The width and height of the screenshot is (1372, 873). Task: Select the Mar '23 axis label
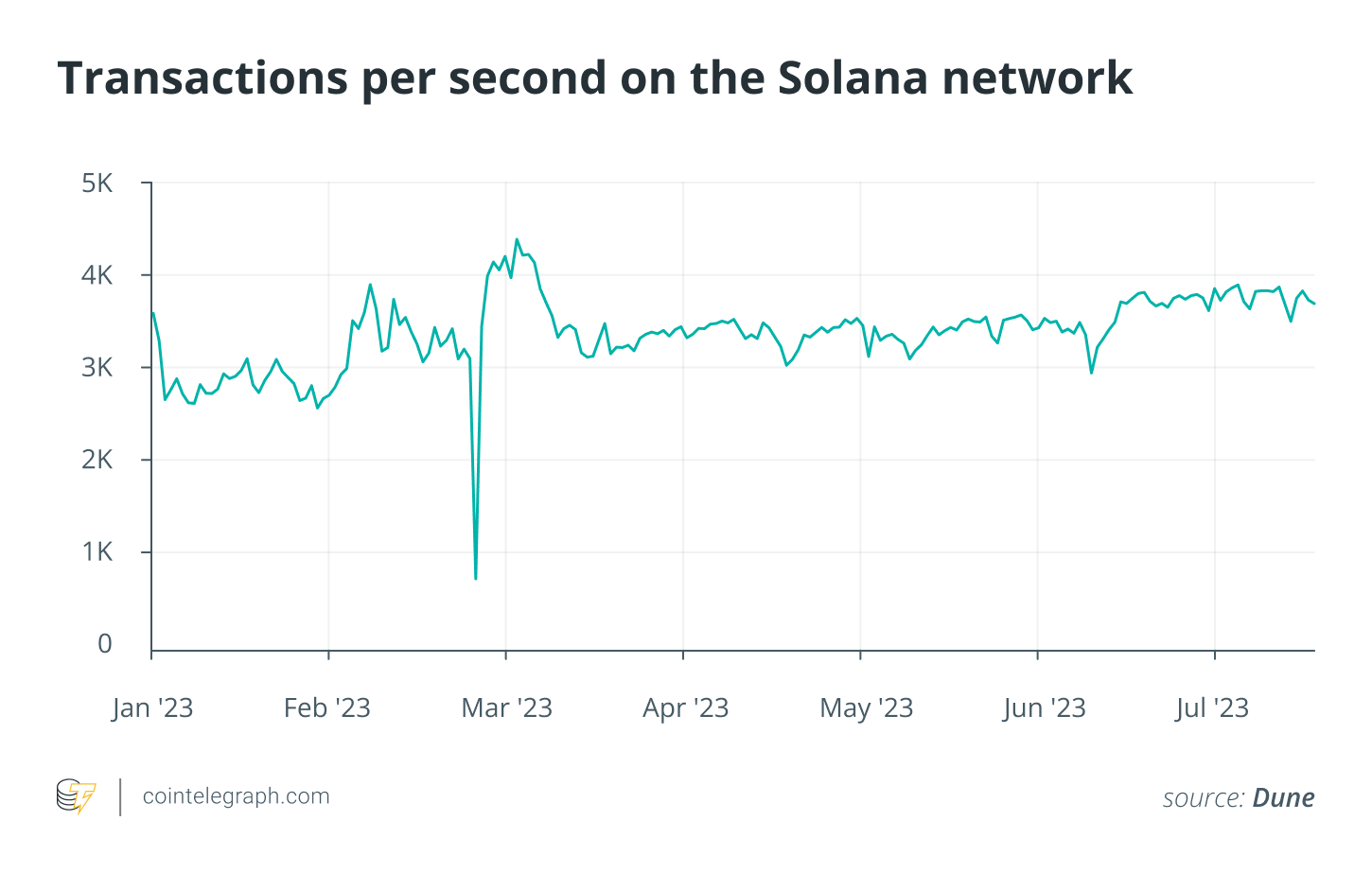(506, 708)
